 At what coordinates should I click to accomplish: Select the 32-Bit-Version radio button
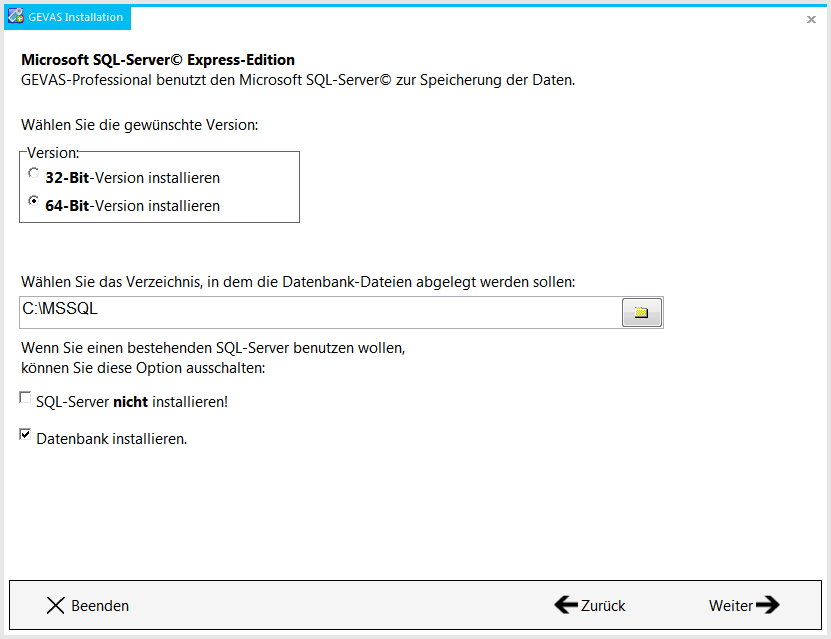click(33, 173)
